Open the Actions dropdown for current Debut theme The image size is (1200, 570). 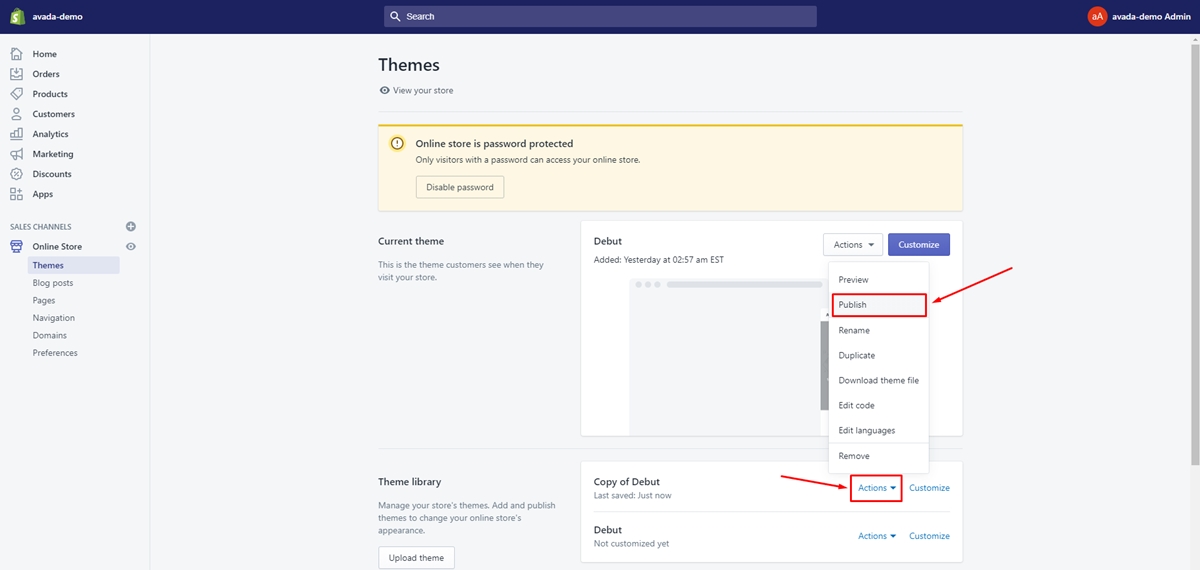click(x=853, y=245)
